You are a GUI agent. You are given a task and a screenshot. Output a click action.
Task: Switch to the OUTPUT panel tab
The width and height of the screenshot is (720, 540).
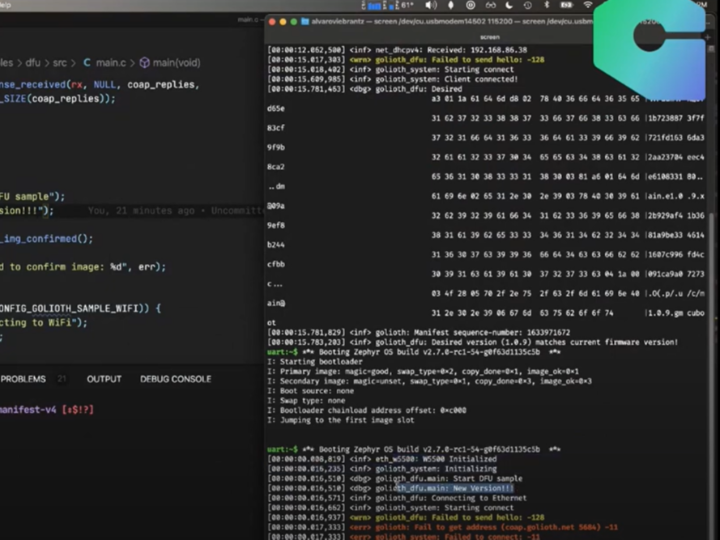104,379
